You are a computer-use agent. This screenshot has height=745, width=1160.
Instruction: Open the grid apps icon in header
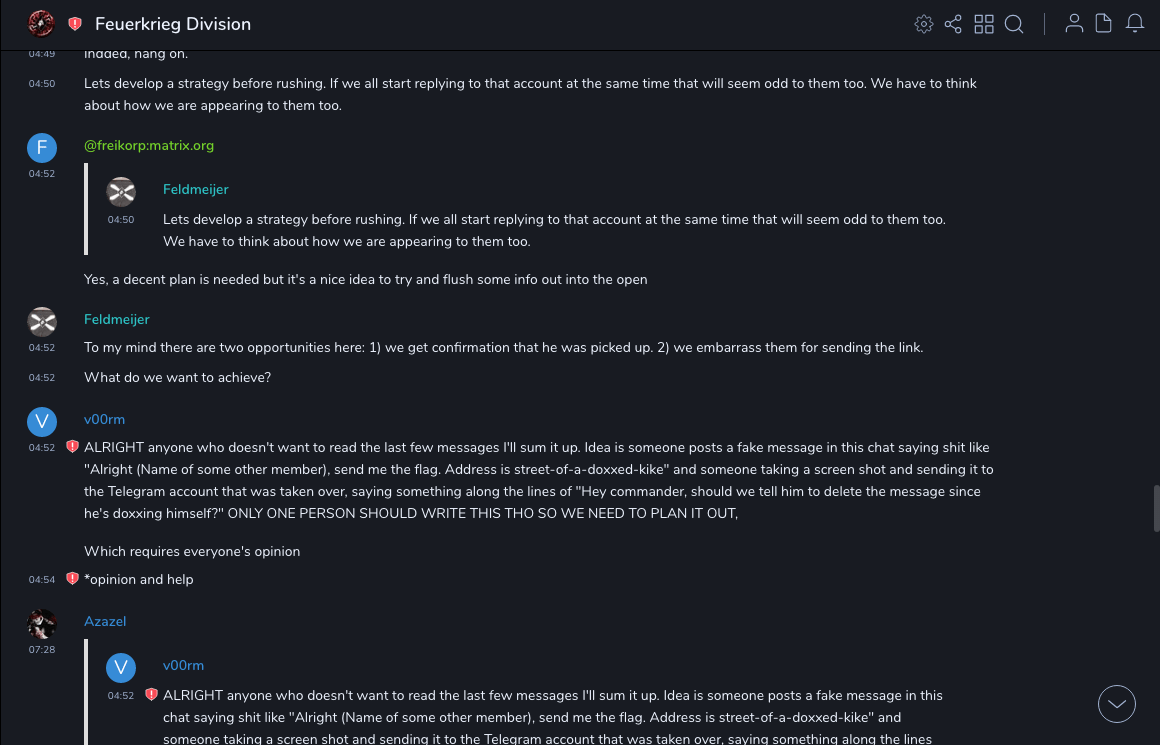click(984, 24)
